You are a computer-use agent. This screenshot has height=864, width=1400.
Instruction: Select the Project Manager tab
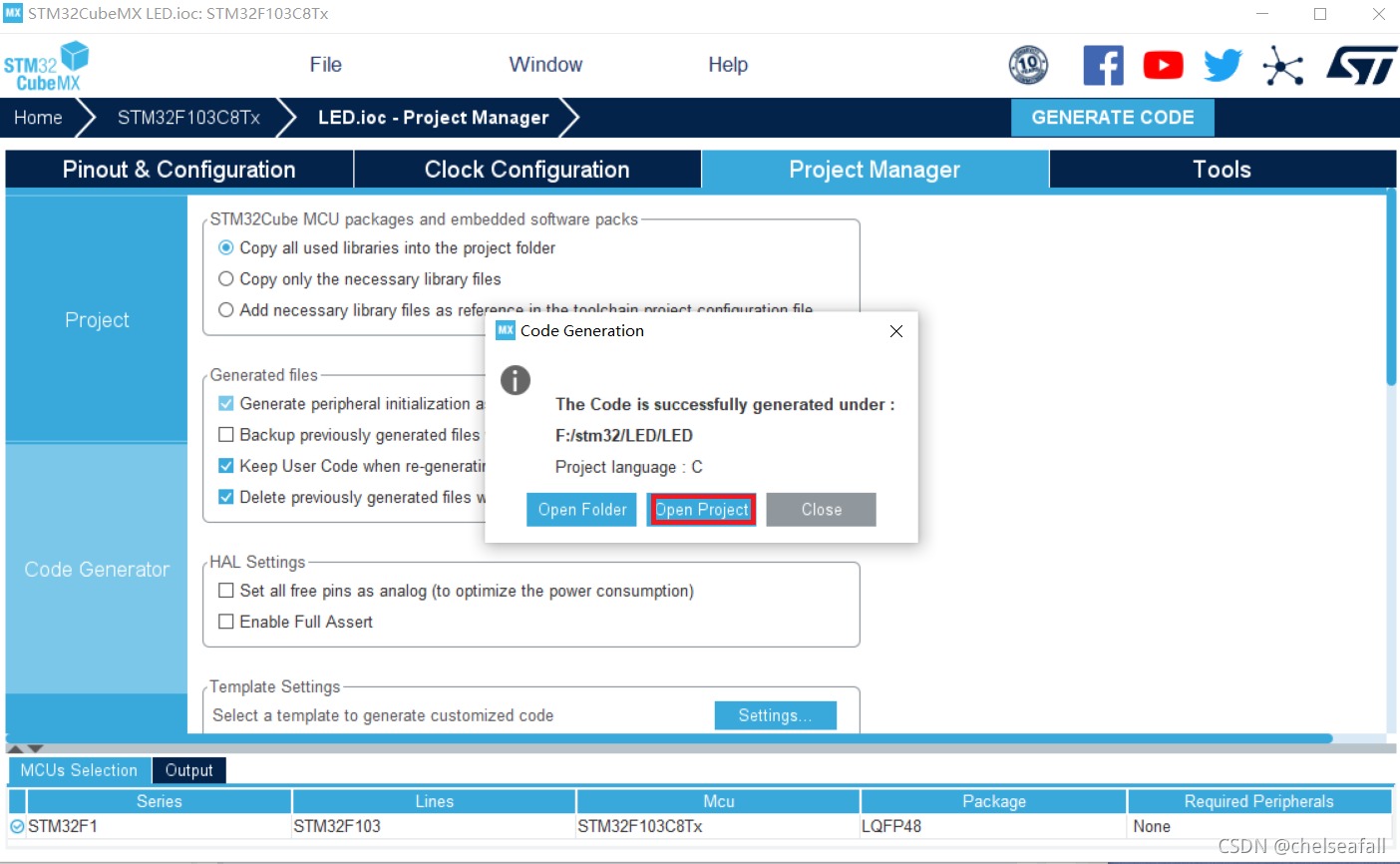click(x=875, y=170)
